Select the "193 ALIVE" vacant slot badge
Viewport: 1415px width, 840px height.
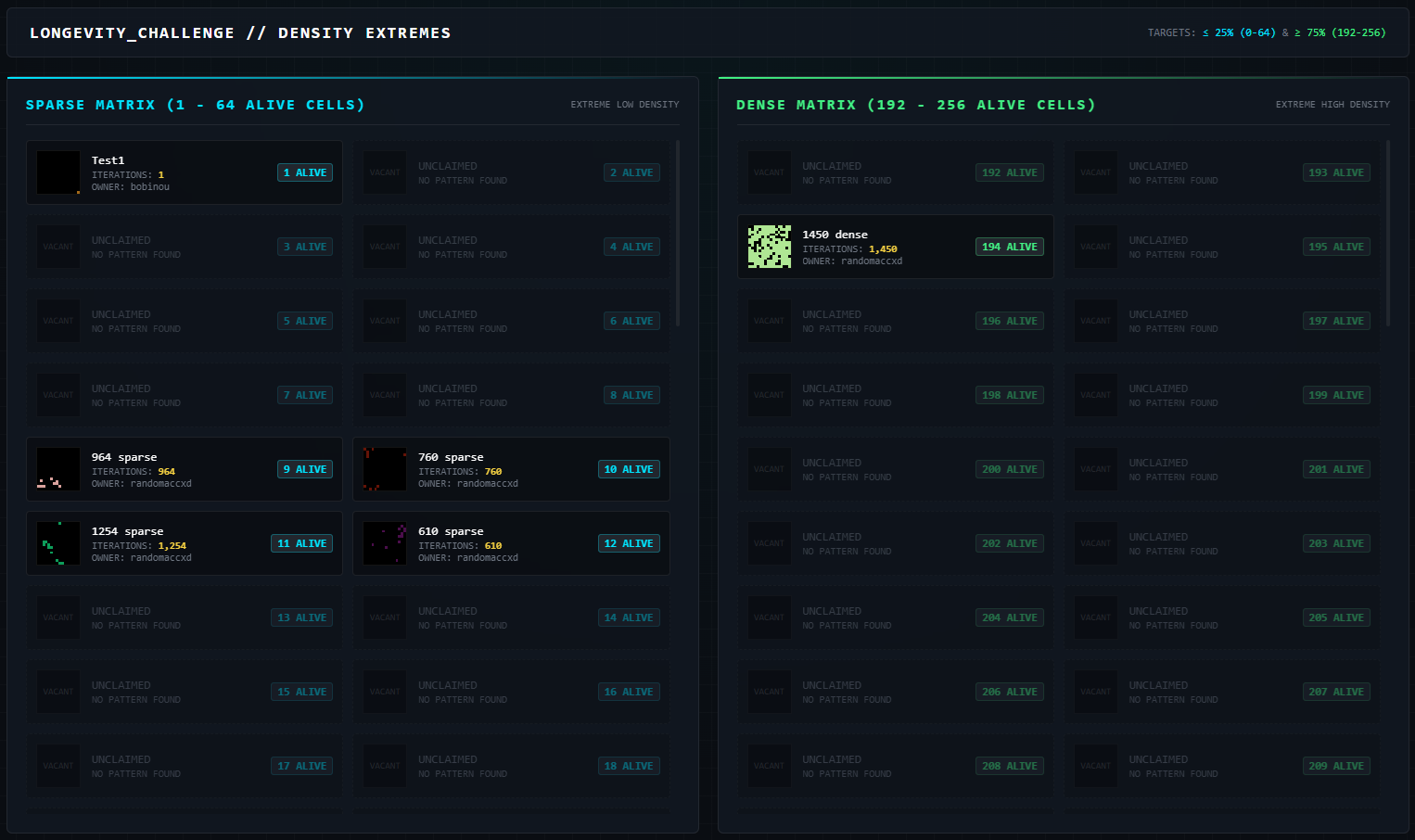click(1336, 172)
